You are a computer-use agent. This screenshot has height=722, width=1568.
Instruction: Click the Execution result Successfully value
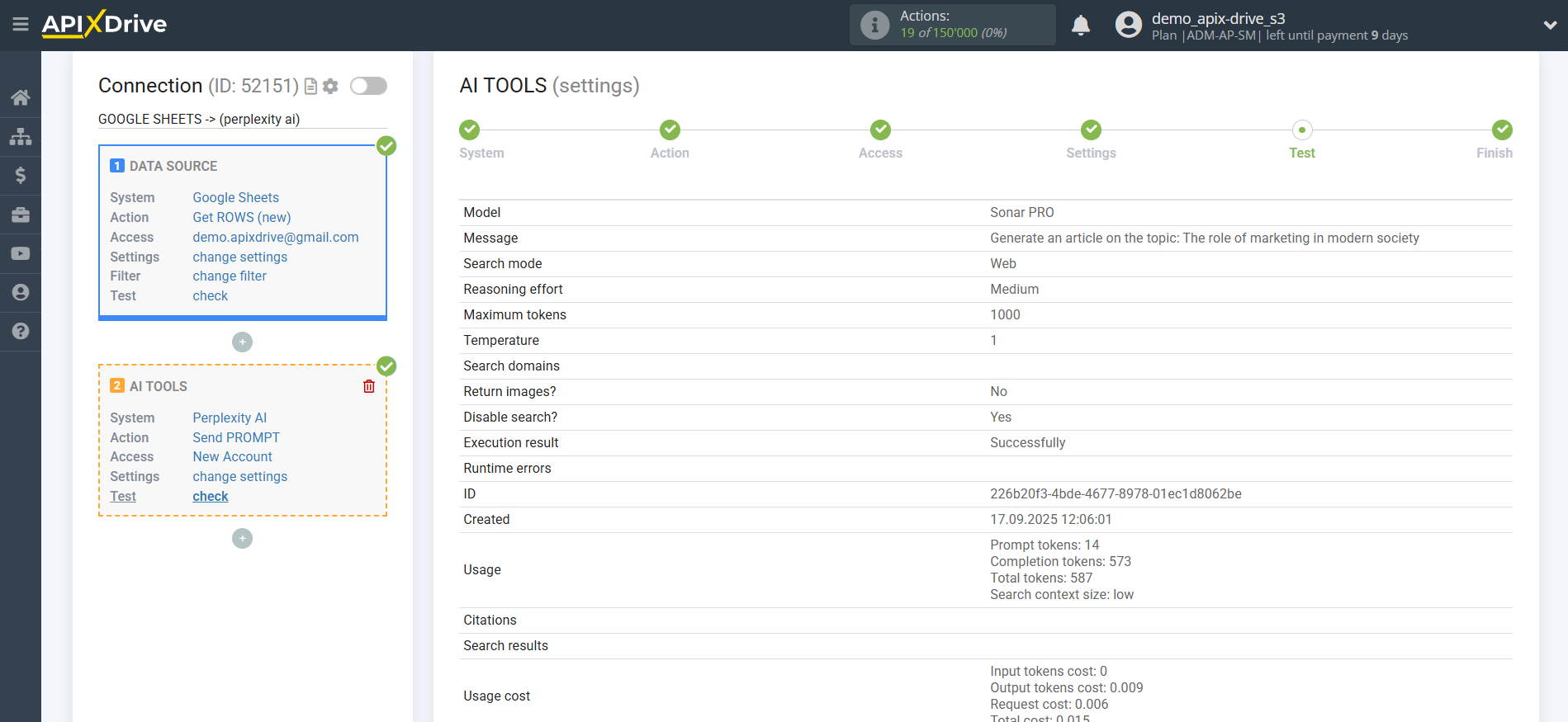1027,442
